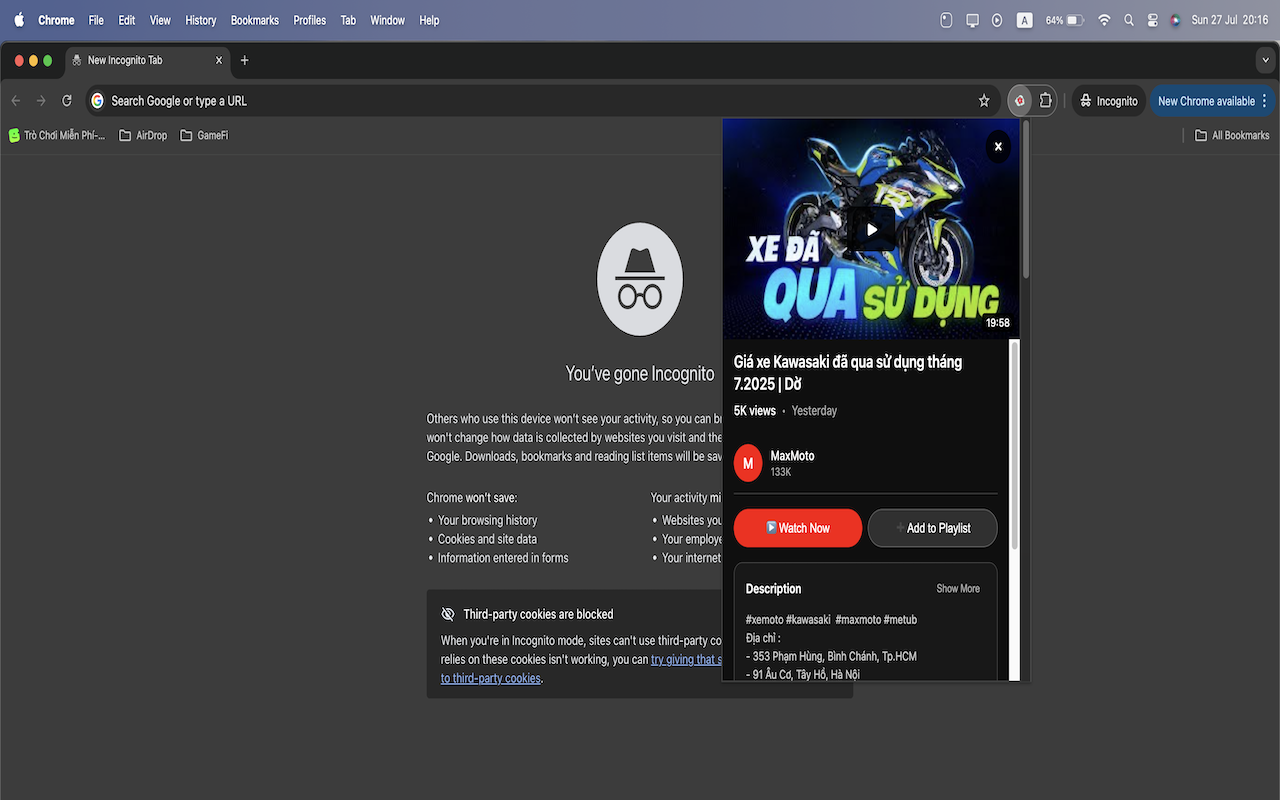The image size is (1280, 800).
Task: Open the Window menu
Action: pos(388,20)
